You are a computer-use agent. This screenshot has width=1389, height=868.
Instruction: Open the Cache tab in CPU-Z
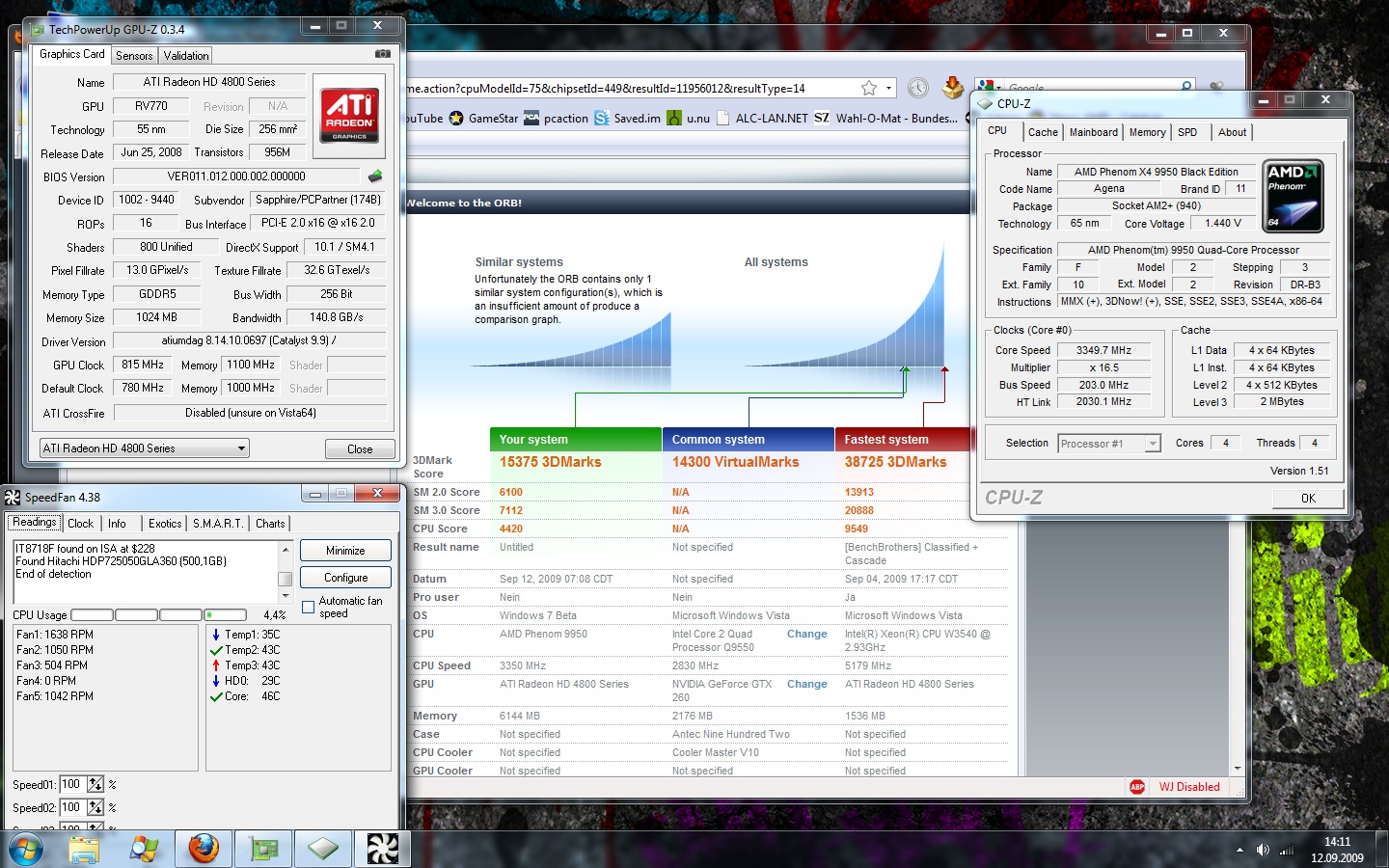(x=1043, y=132)
